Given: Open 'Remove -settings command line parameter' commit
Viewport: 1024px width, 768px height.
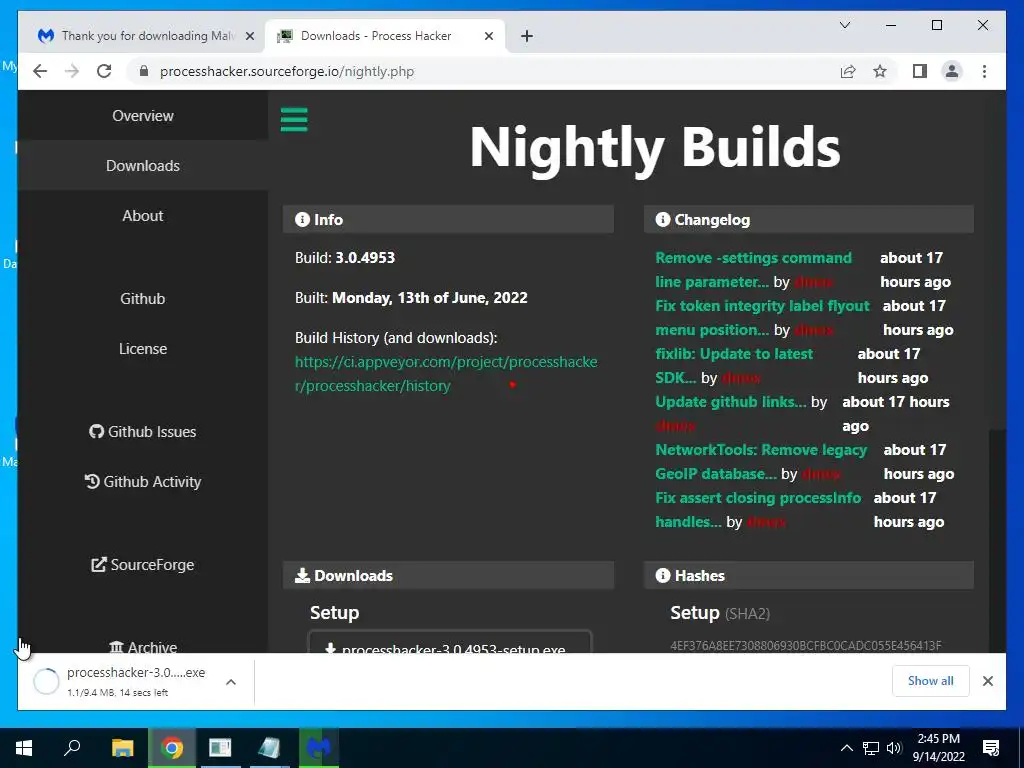Looking at the screenshot, I should tap(753, 270).
